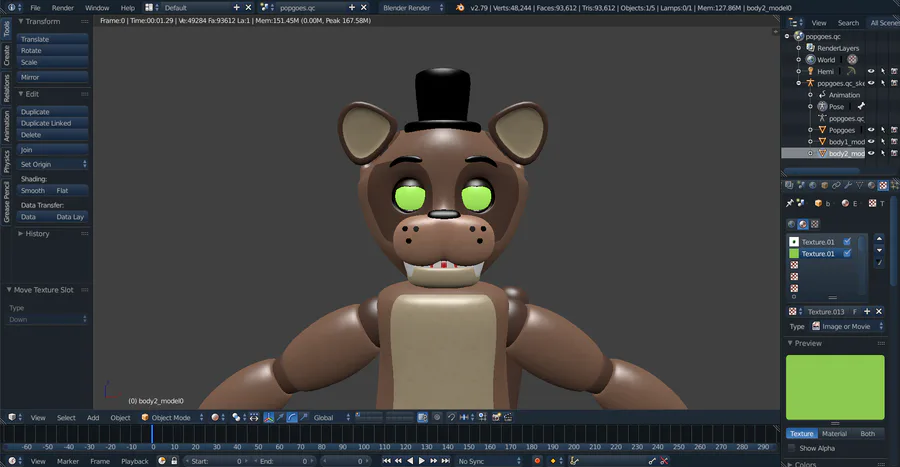Open the World properties tab icon
Screen dimensions: 900x467
[813, 185]
